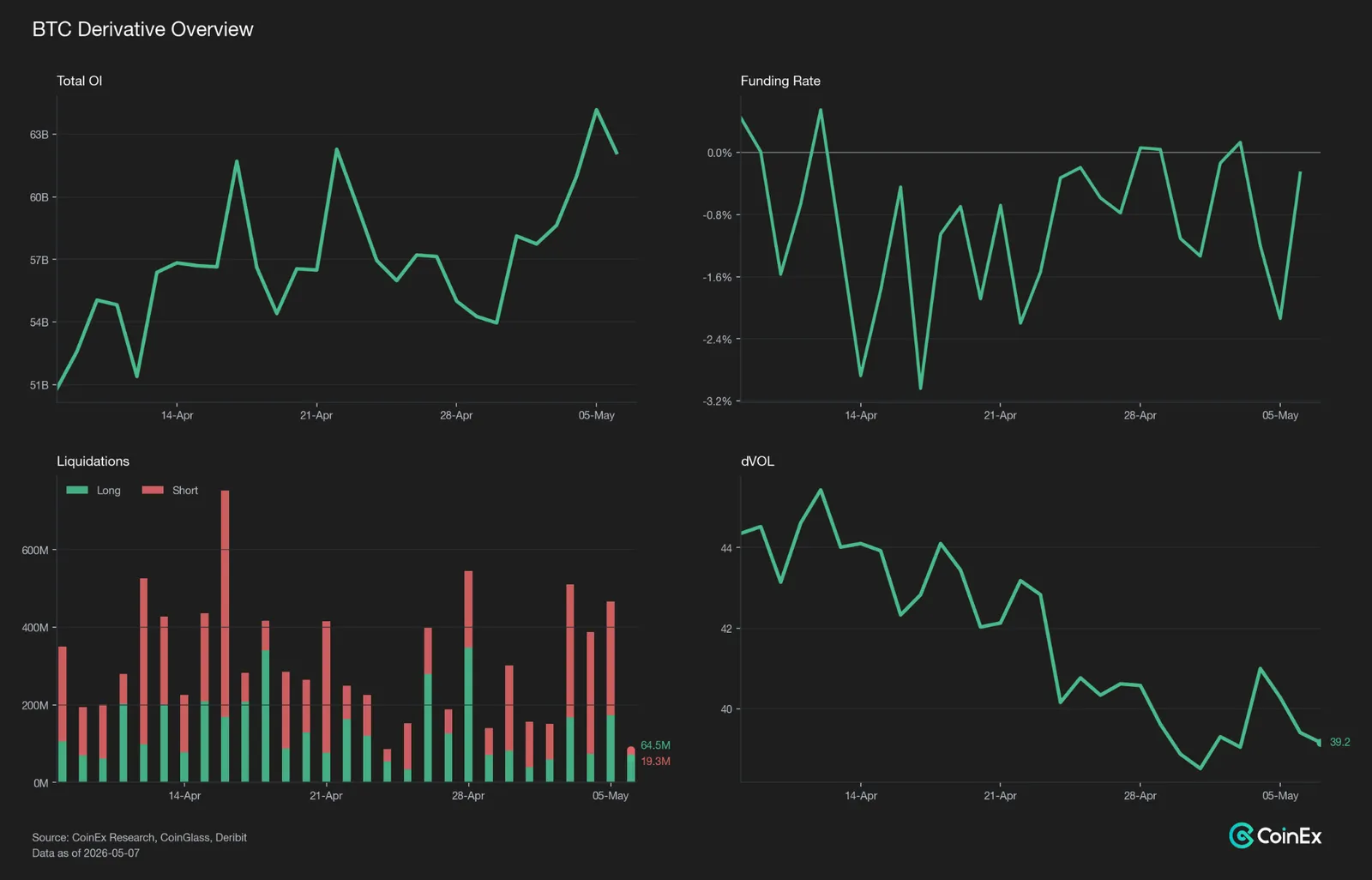Click the 28-Apr label under dVOL

coord(1140,796)
